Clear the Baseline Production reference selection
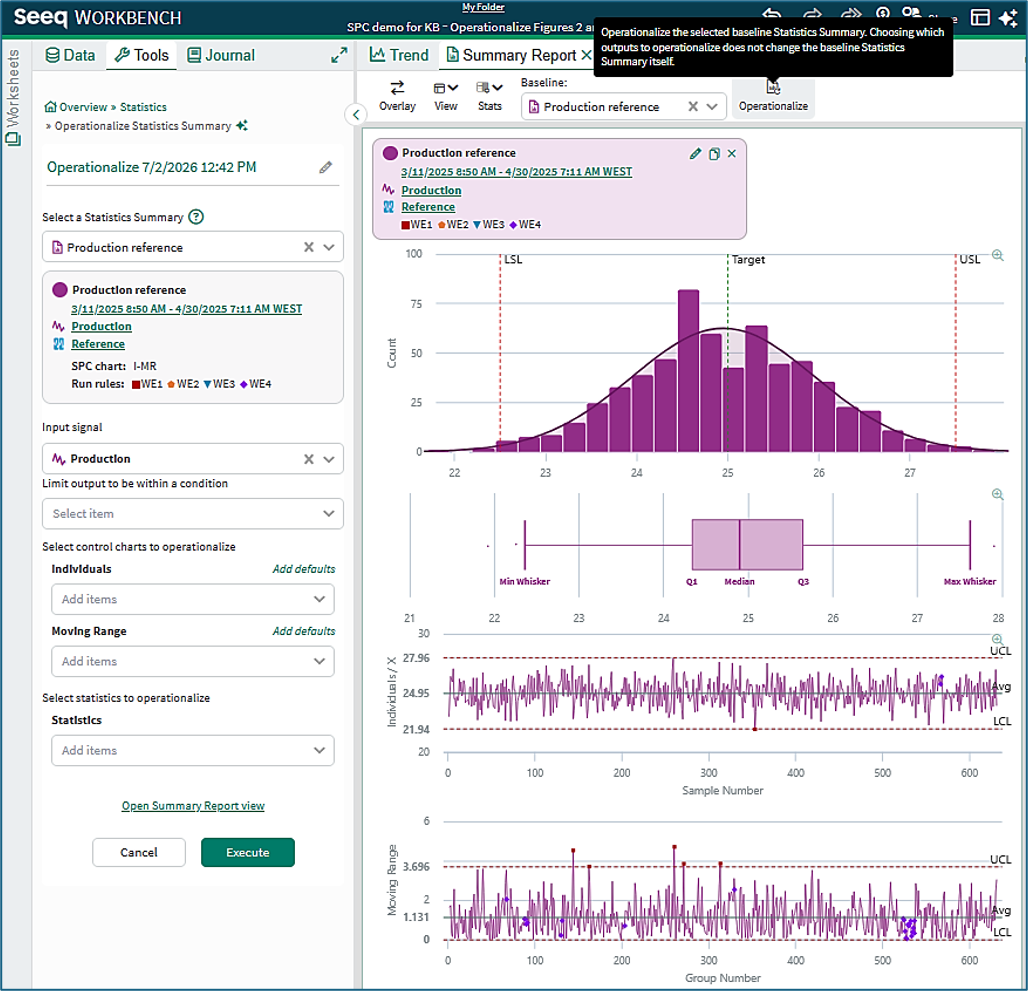This screenshot has width=1028, height=991. [692, 106]
